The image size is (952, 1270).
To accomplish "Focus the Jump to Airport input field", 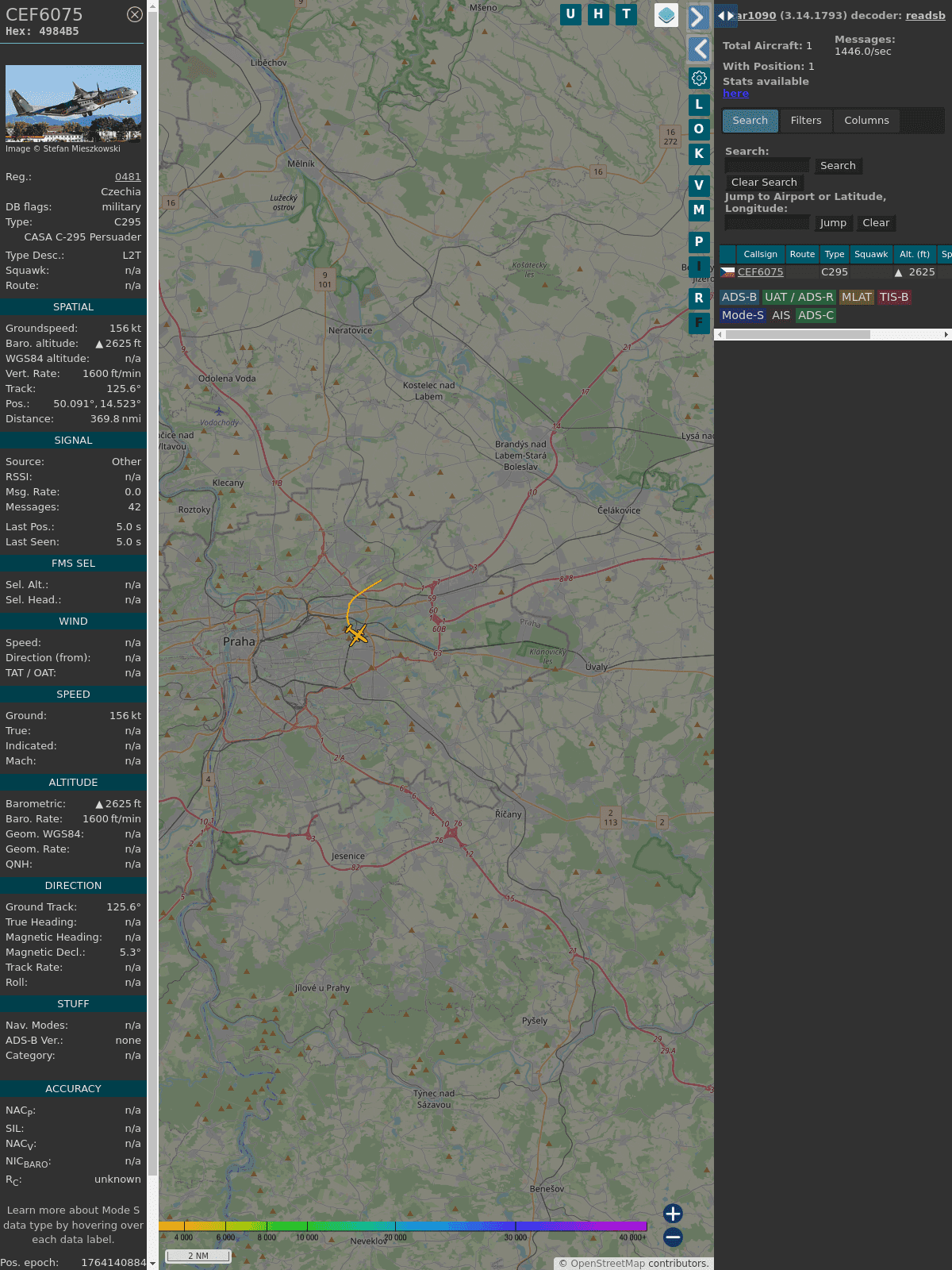I will pyautogui.click(x=767, y=222).
